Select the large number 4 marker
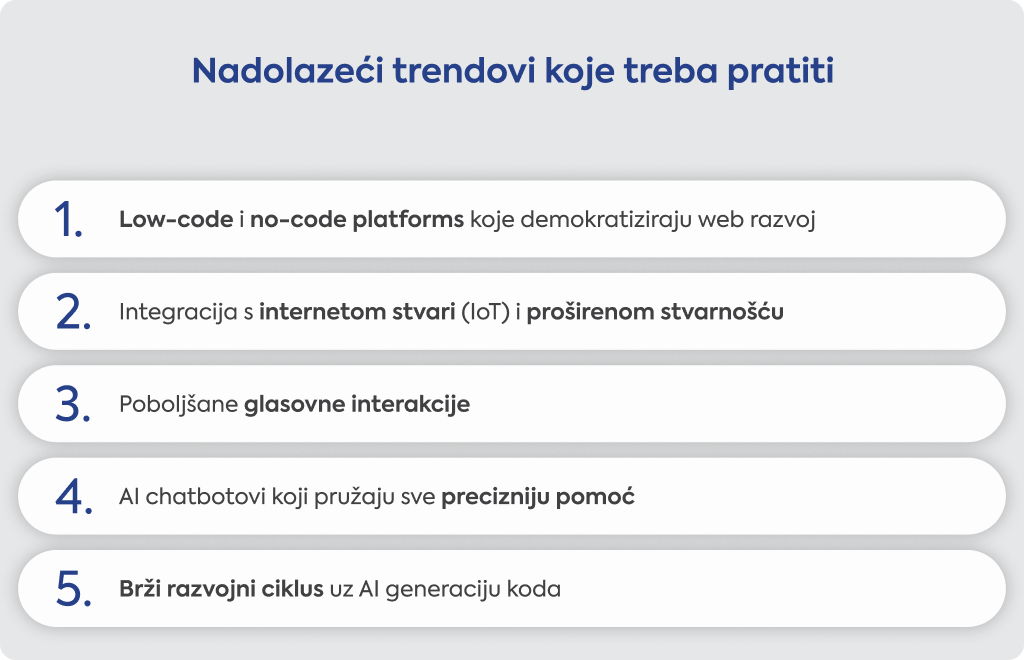Image resolution: width=1024 pixels, height=660 pixels. coord(73,497)
